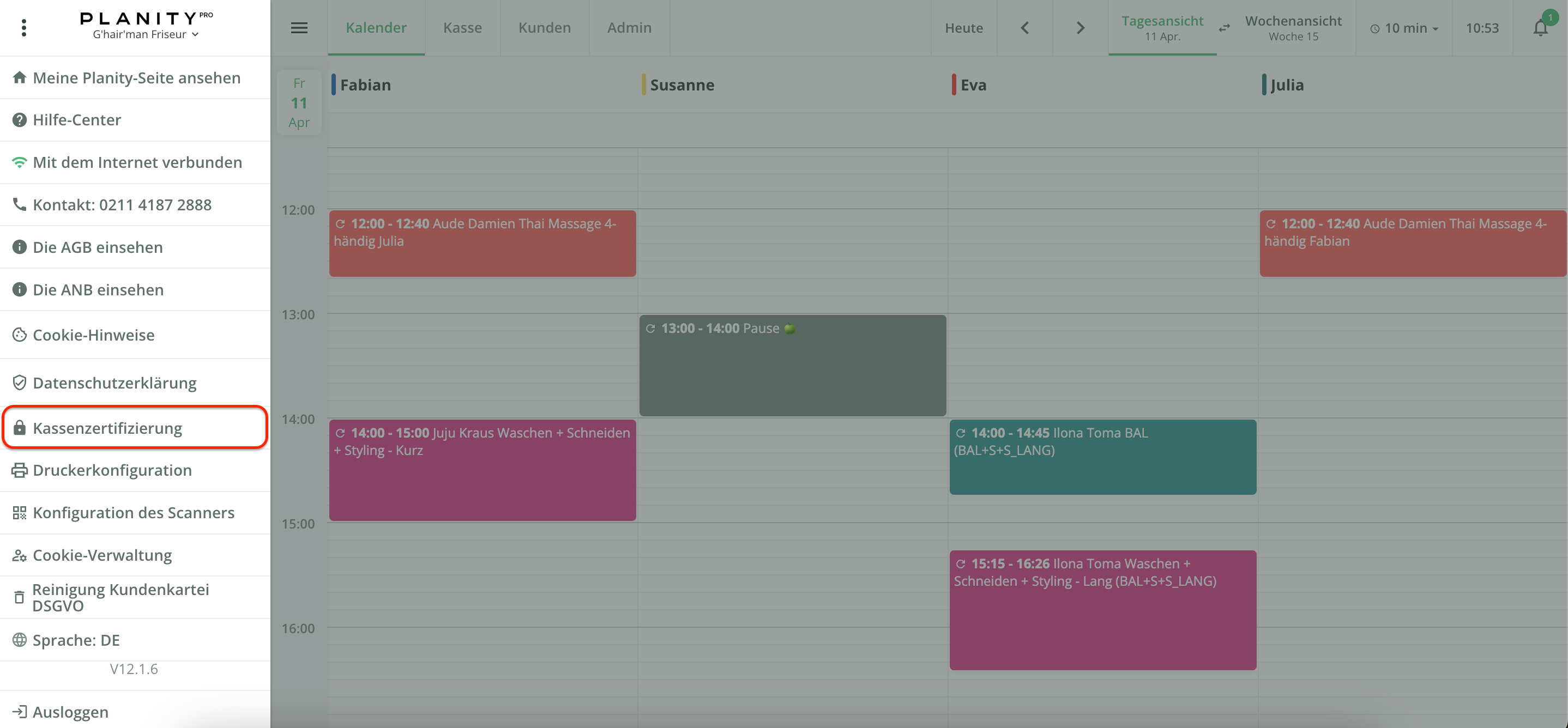The image size is (1568, 728).
Task: Open the Kunden tab
Action: pos(544,28)
